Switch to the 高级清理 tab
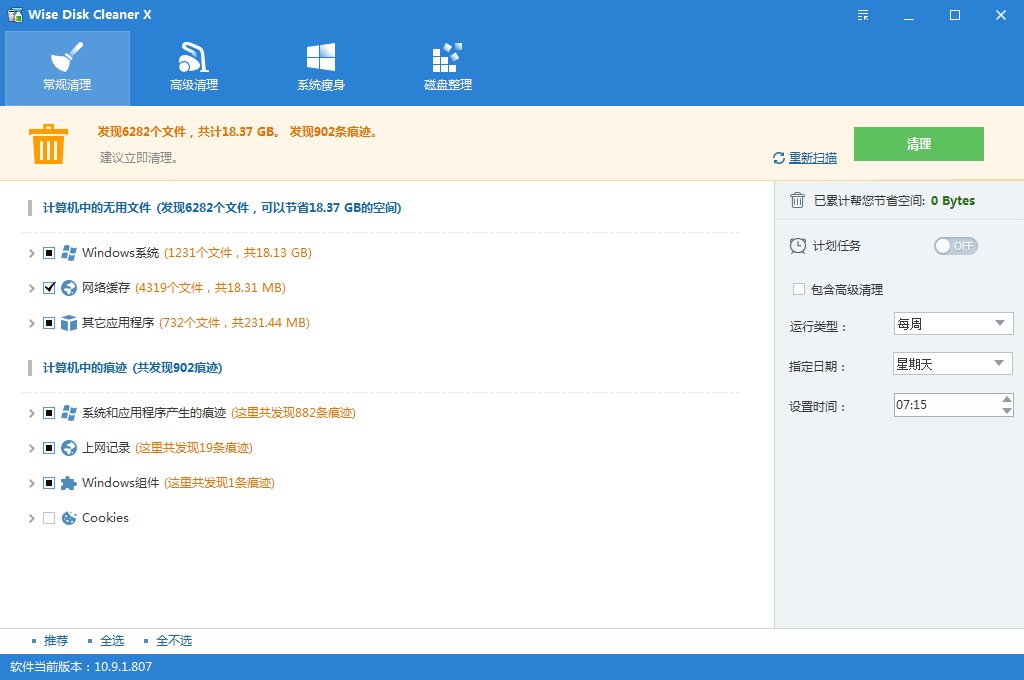The image size is (1024, 680). point(194,67)
